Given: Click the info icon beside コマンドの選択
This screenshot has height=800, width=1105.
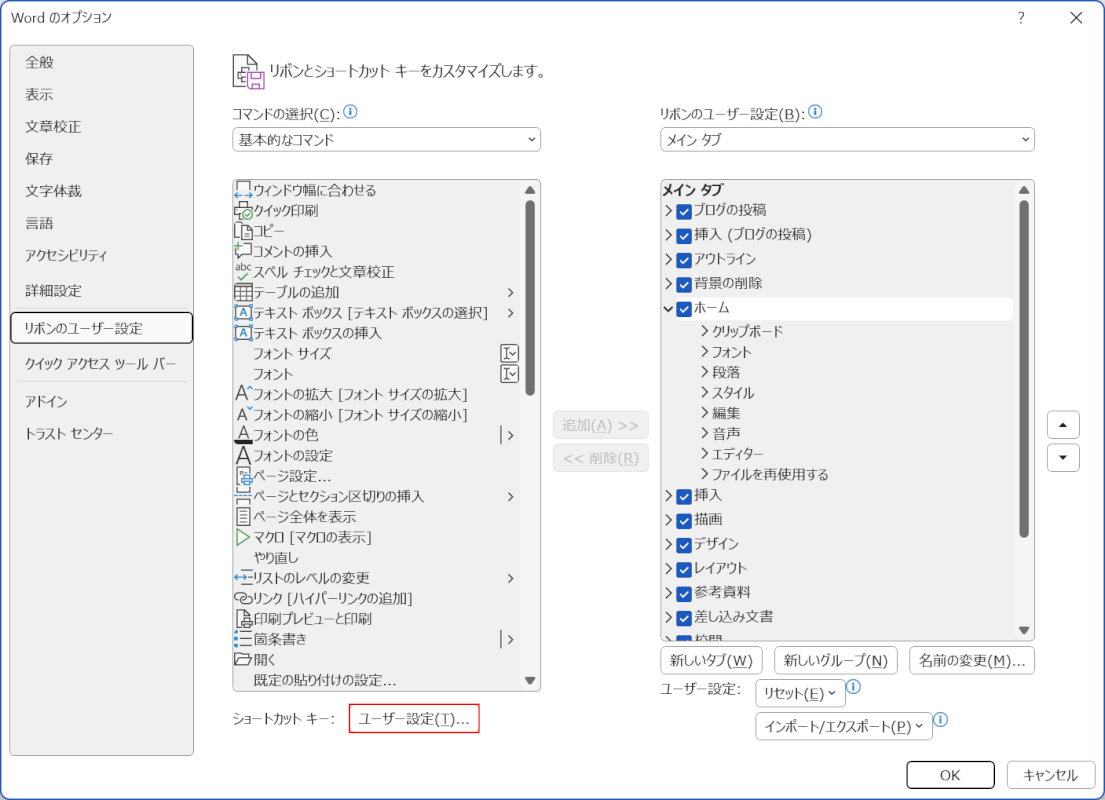Looking at the screenshot, I should [351, 113].
